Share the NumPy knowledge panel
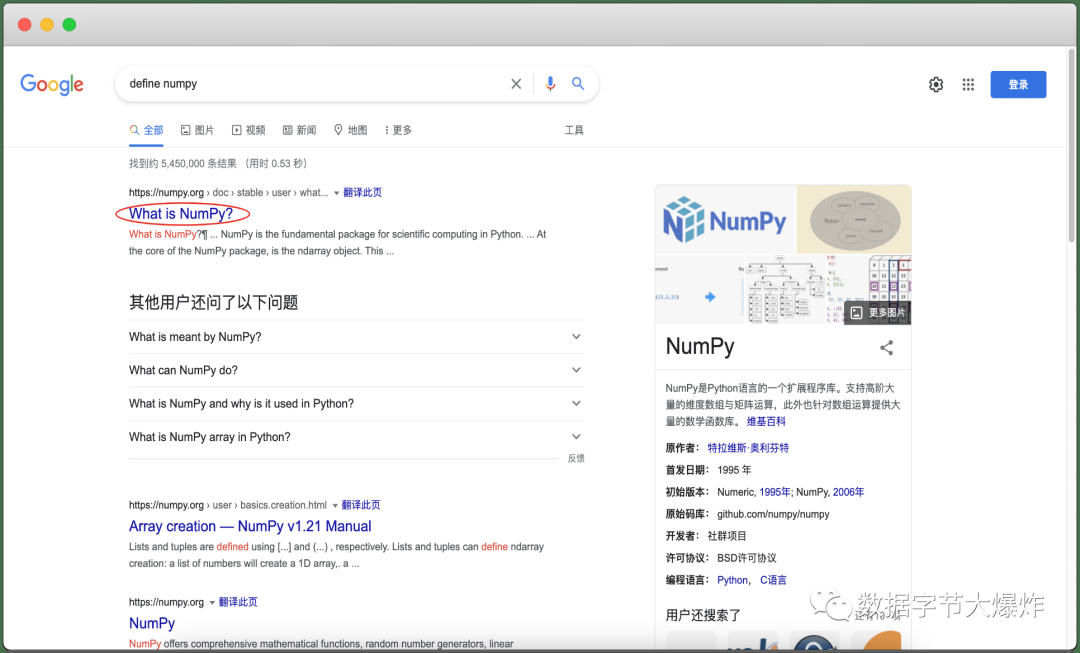 click(886, 348)
